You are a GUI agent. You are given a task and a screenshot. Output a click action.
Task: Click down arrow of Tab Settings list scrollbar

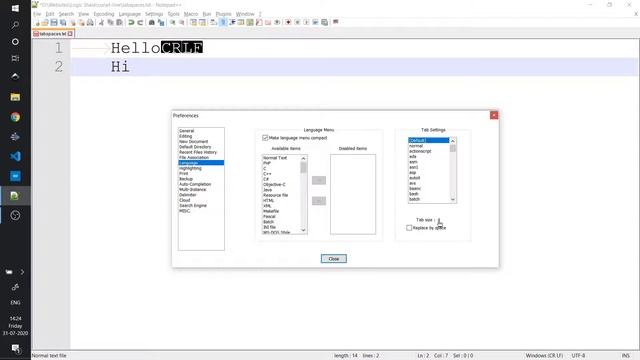point(453,199)
